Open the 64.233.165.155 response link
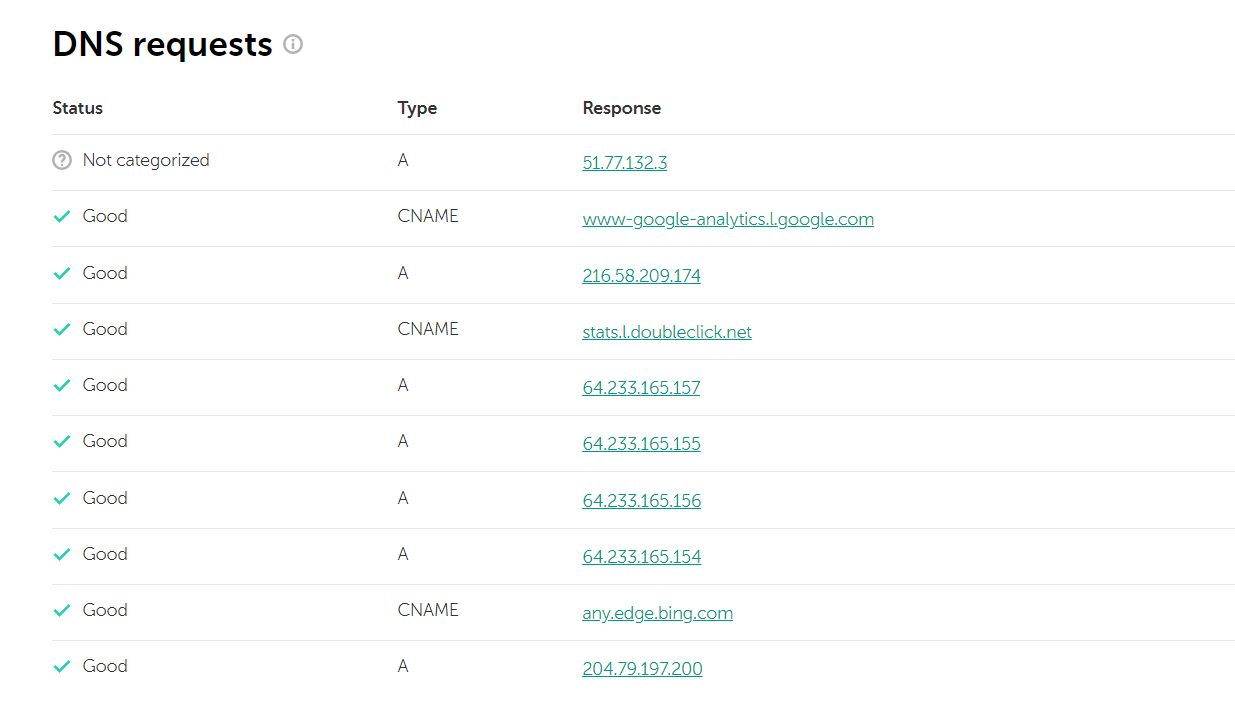 [641, 444]
